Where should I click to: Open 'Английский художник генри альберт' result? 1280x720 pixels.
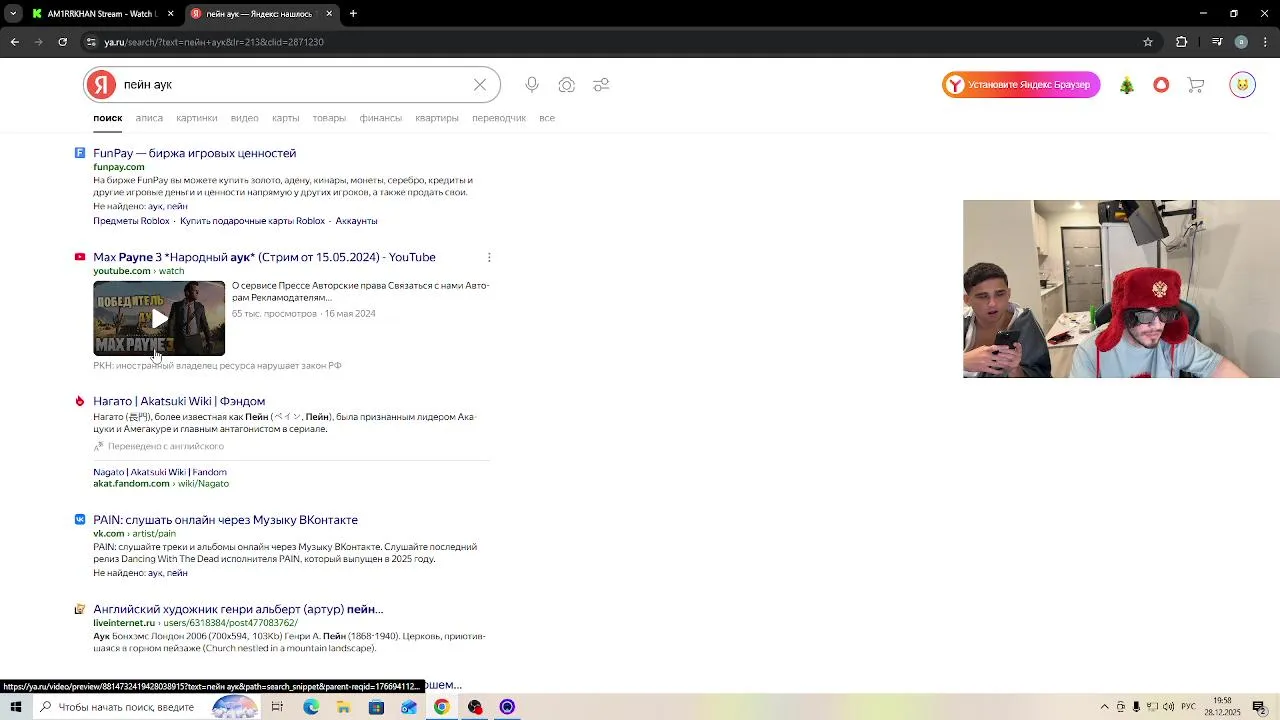tap(238, 609)
